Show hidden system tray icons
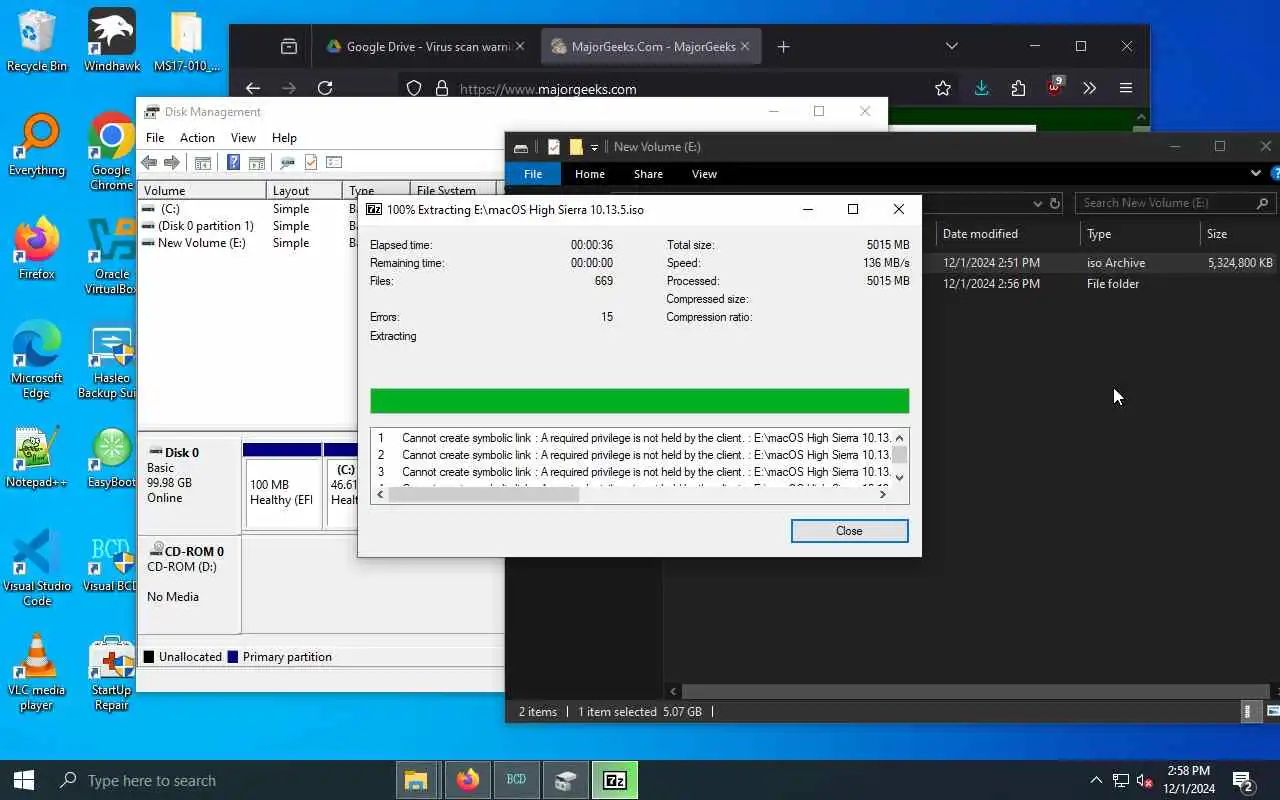The height and width of the screenshot is (800, 1280). [x=1096, y=780]
